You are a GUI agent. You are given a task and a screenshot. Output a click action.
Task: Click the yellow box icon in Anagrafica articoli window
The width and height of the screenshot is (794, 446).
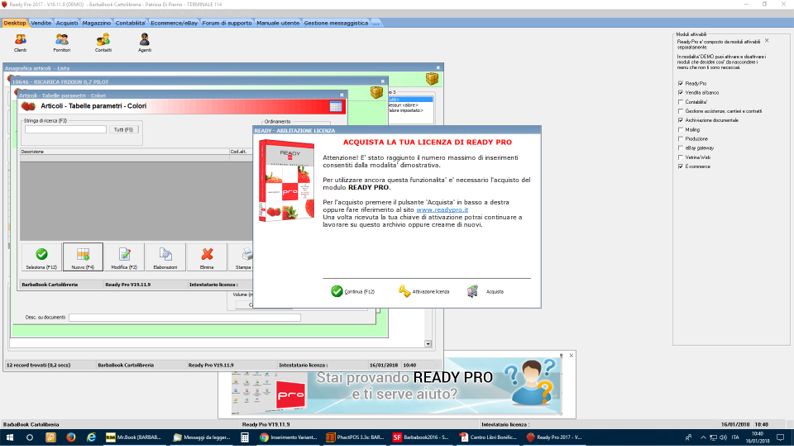point(432,78)
